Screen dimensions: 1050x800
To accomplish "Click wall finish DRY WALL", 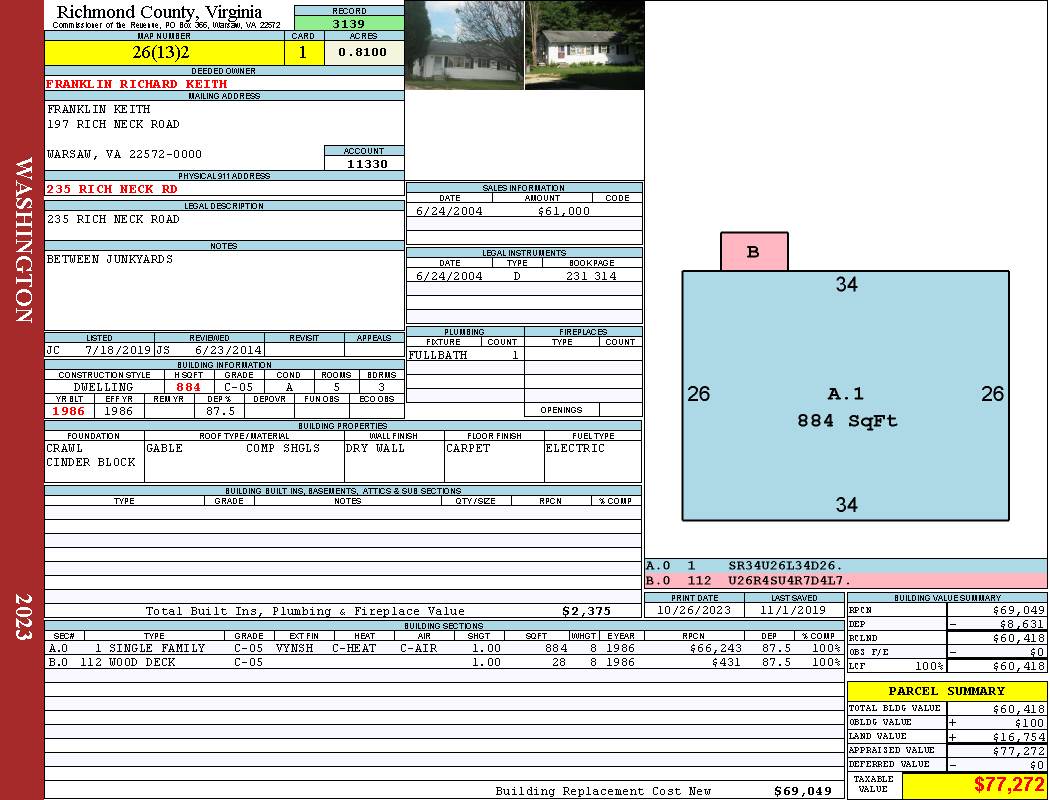I will coord(375,449).
